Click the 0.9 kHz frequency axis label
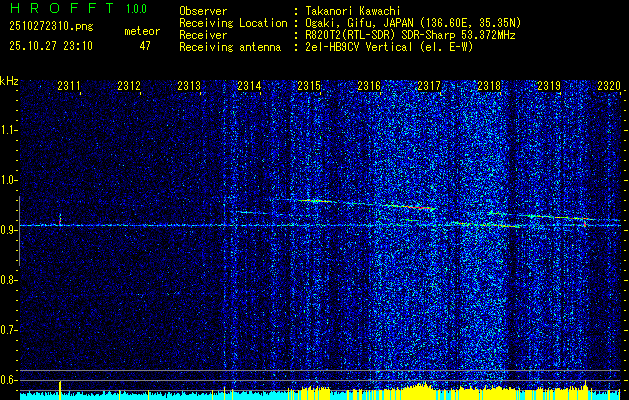629x400 pixels. (x=8, y=230)
